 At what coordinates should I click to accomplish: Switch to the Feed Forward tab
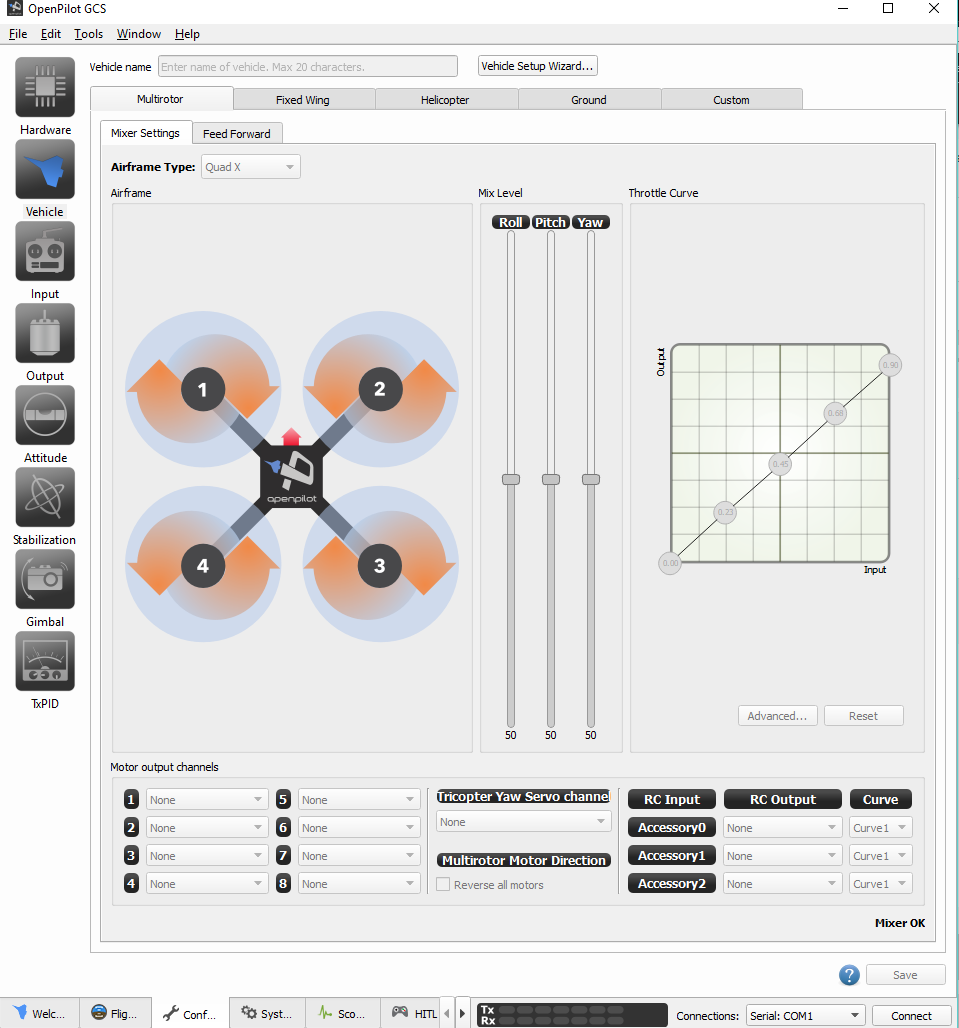click(x=237, y=134)
